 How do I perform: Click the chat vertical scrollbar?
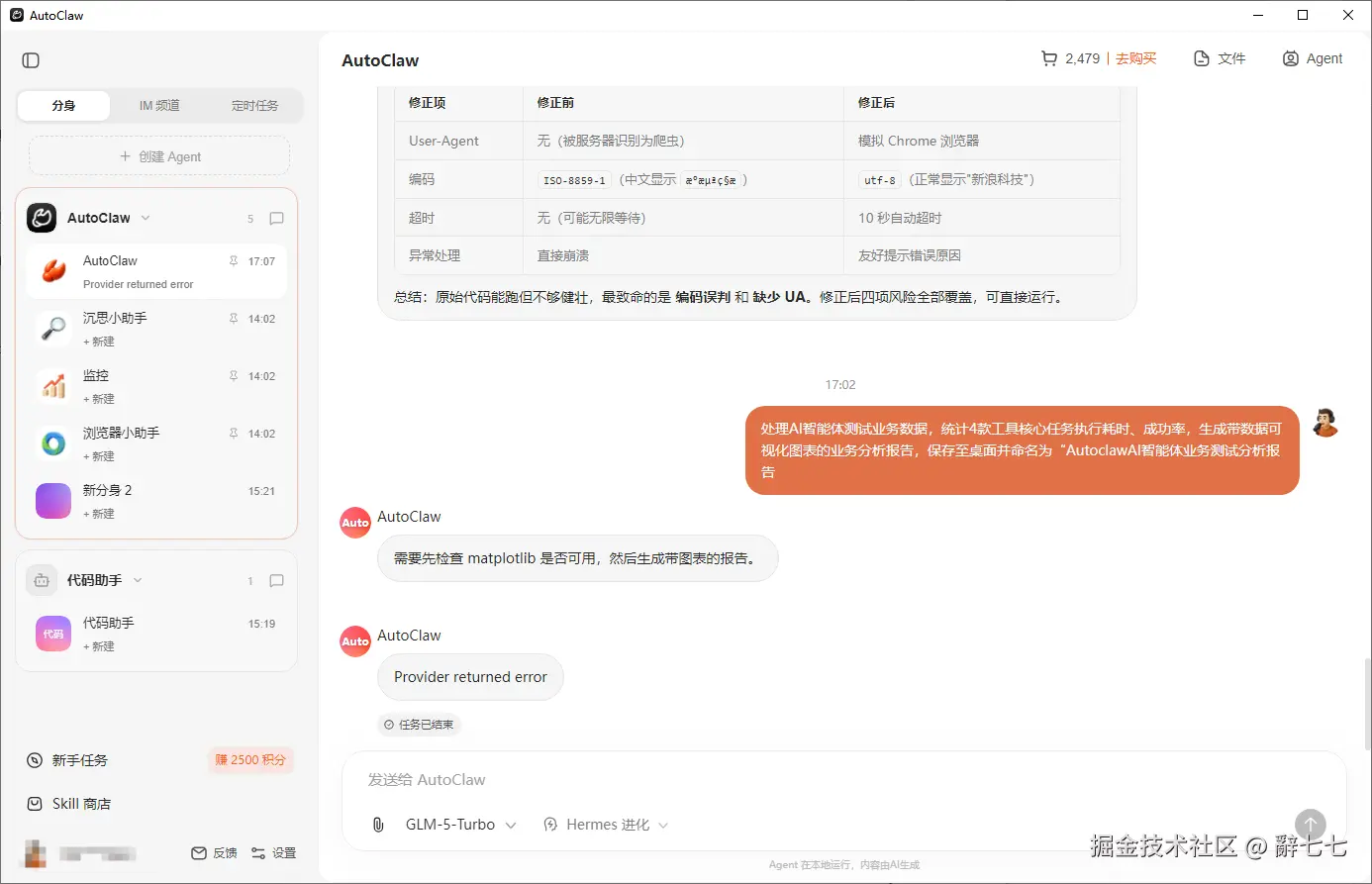pos(1367,703)
